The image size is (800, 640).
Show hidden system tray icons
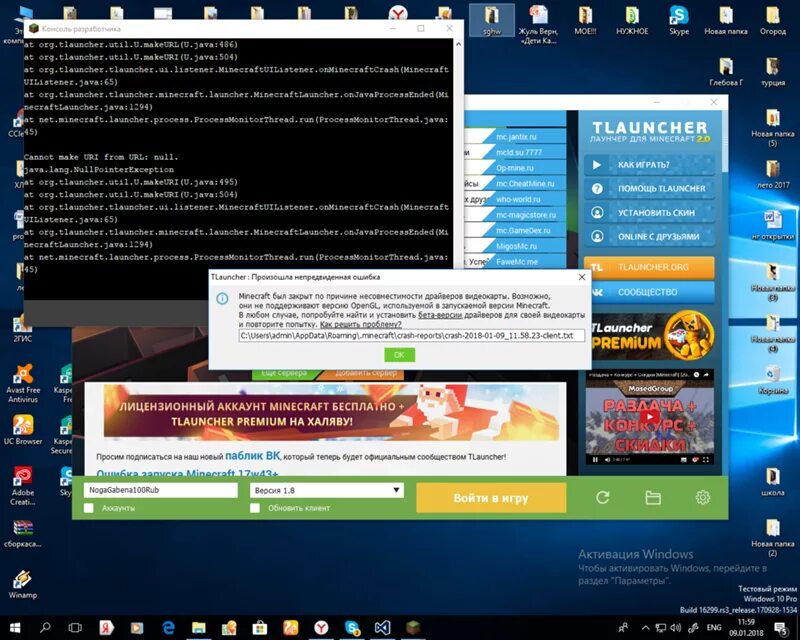tap(645, 628)
